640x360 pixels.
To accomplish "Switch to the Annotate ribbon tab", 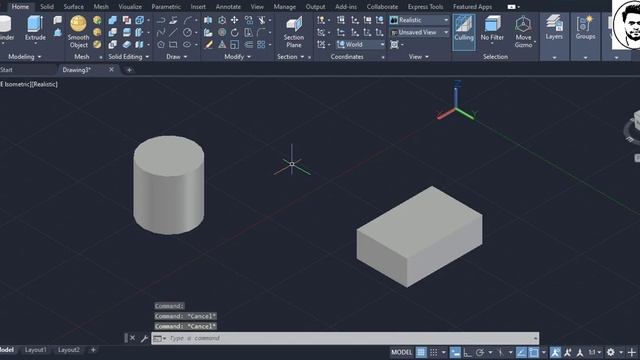I will (x=228, y=7).
